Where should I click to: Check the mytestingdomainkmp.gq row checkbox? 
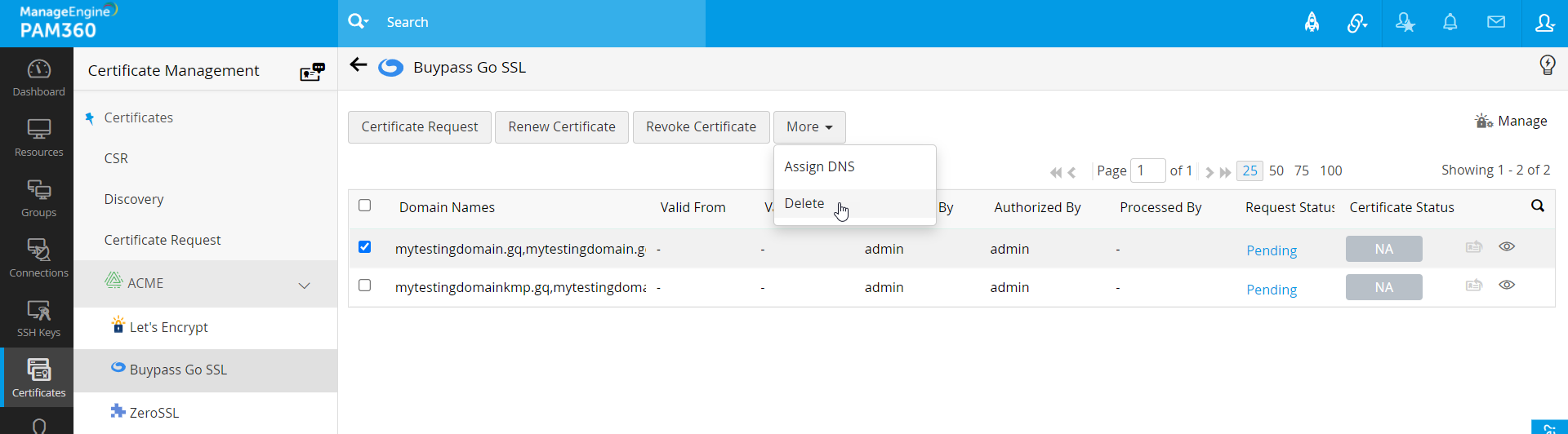click(x=365, y=286)
